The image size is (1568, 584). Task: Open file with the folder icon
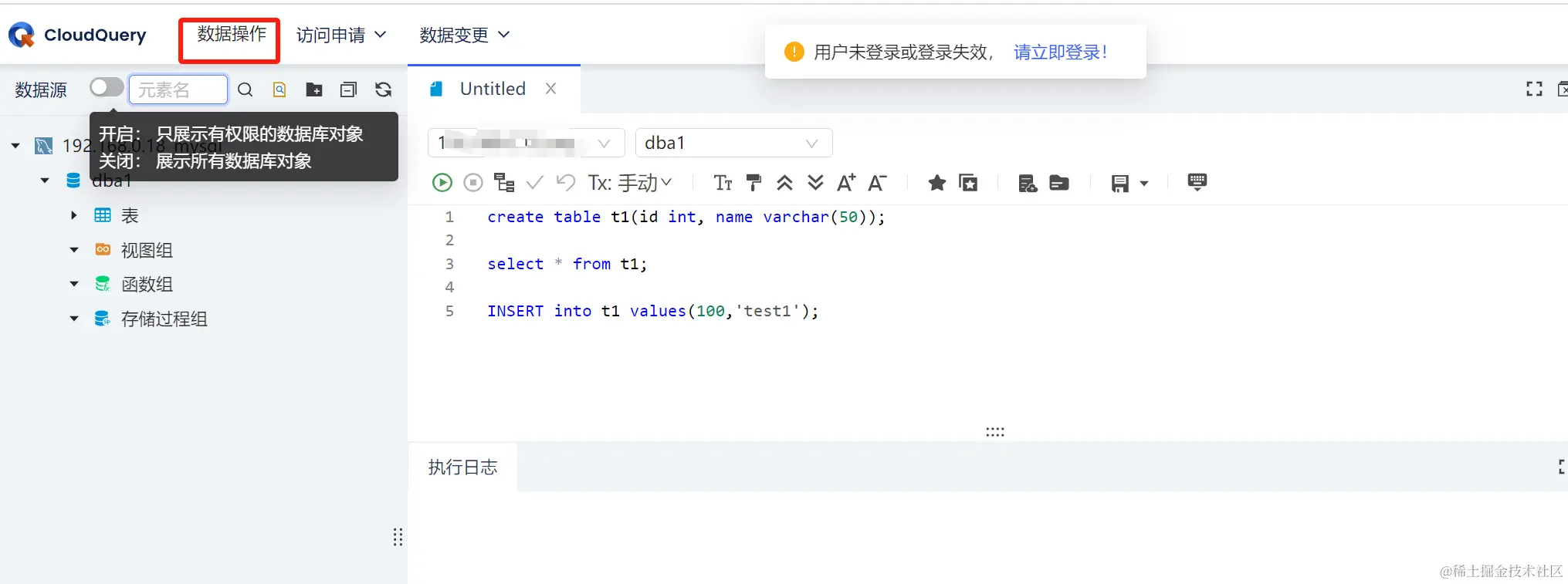coord(1059,183)
